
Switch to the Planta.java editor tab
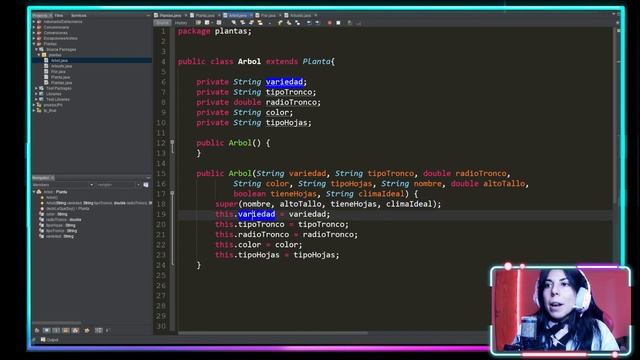click(205, 16)
